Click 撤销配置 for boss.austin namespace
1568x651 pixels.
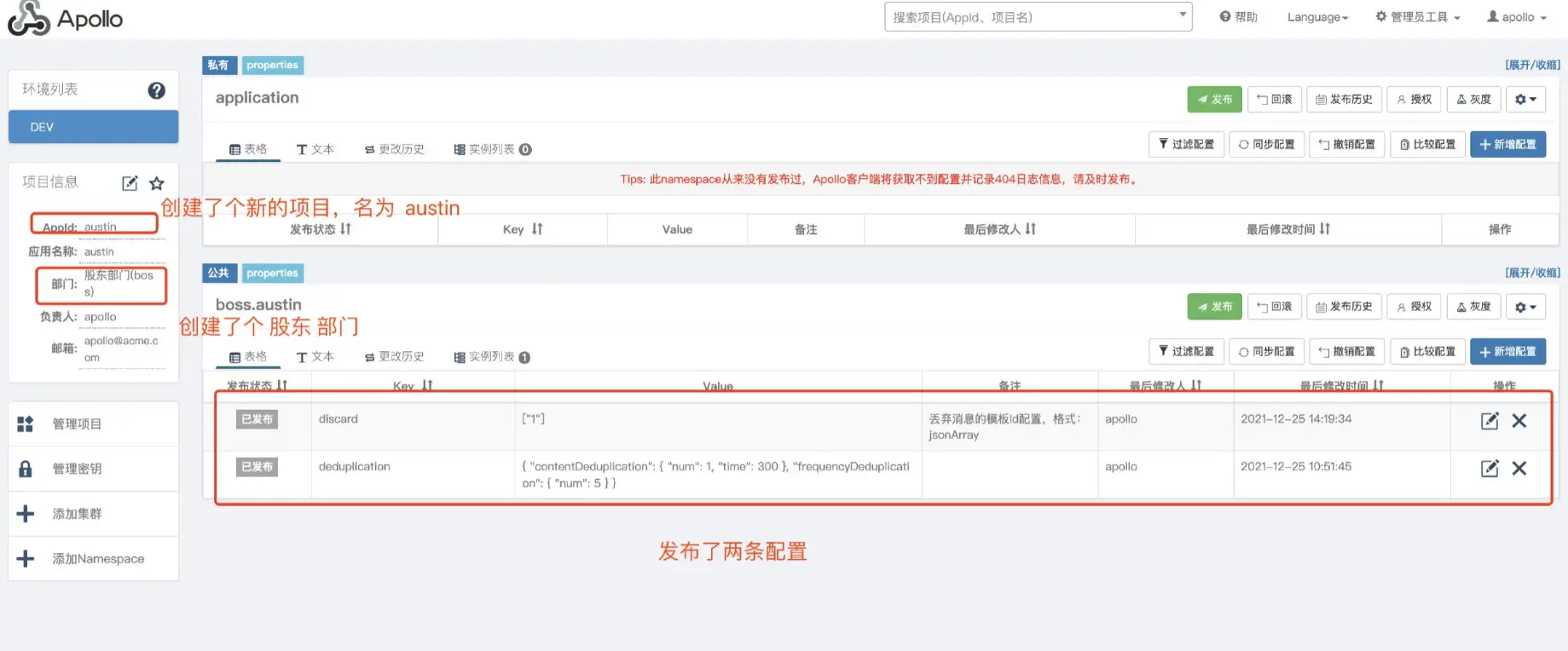tap(1347, 351)
